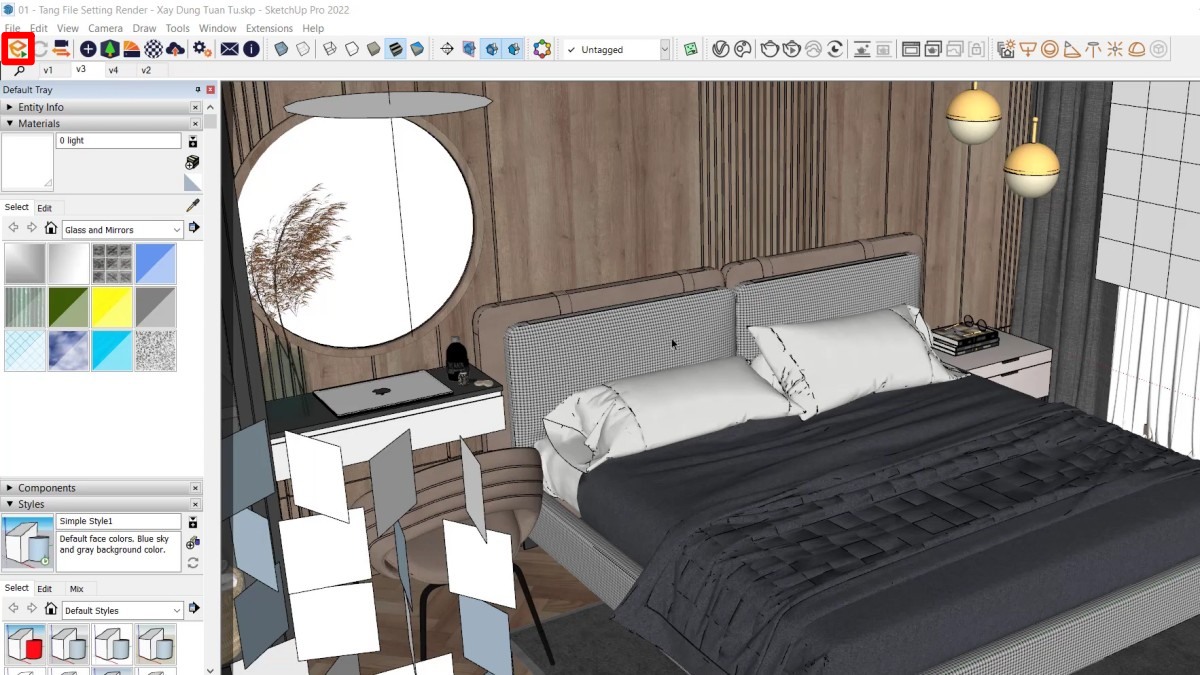Enable X-Ray face style
The height and width of the screenshot is (675, 1200).
pos(281,49)
